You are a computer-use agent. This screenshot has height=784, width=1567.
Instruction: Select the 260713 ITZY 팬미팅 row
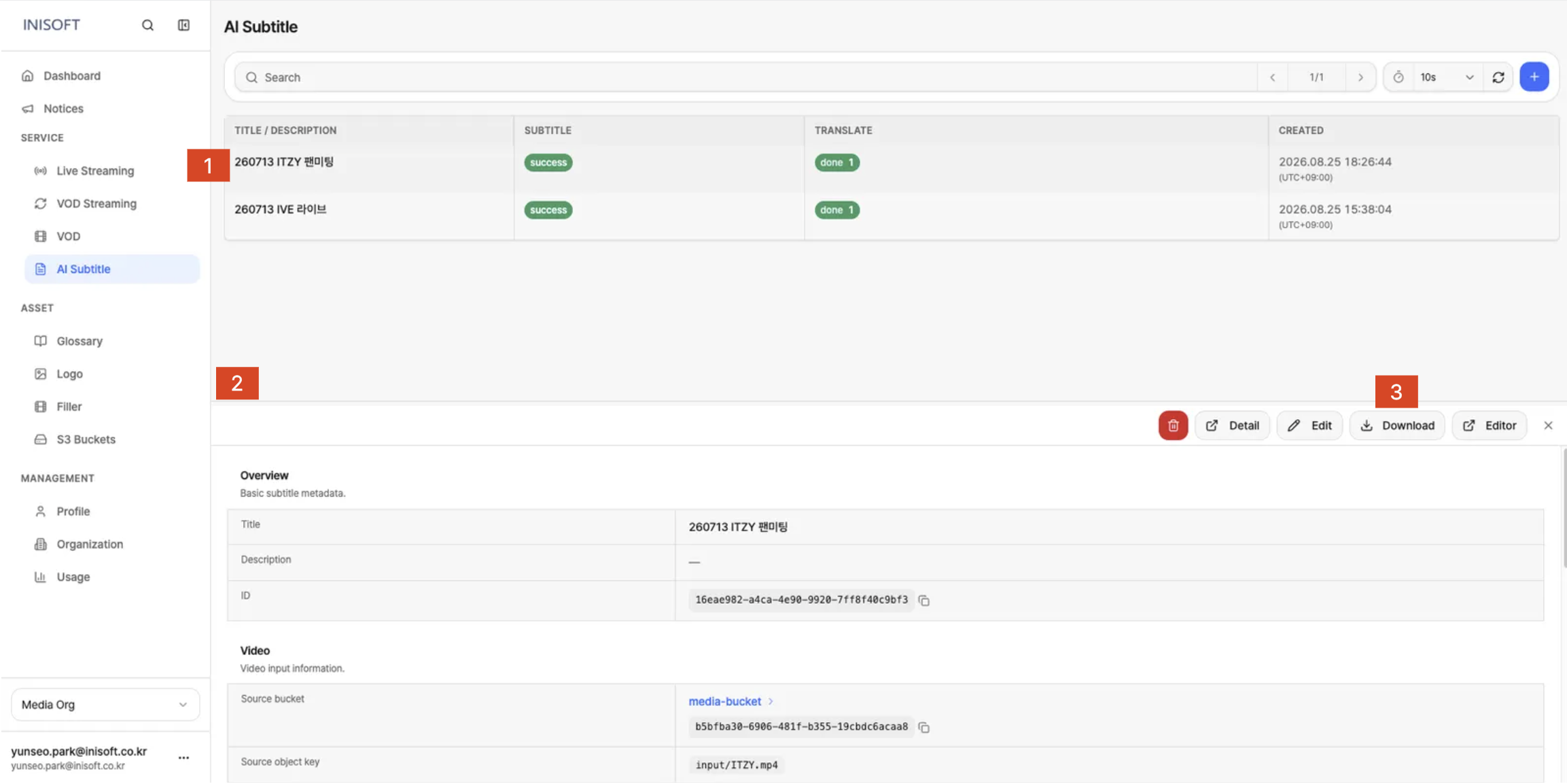[892, 168]
